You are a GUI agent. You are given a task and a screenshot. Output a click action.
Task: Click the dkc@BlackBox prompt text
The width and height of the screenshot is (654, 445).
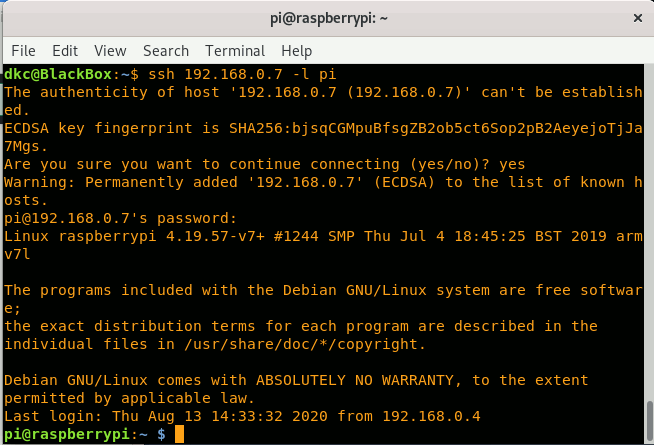pyautogui.click(x=58, y=74)
